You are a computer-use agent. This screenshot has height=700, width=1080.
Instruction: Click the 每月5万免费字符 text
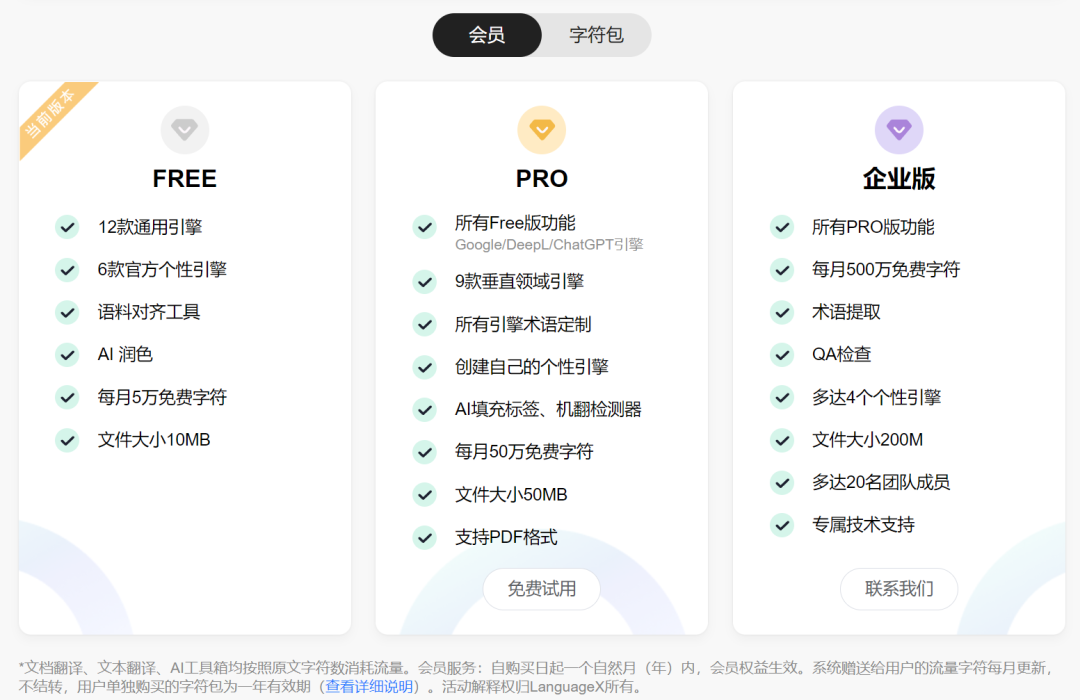tap(162, 398)
